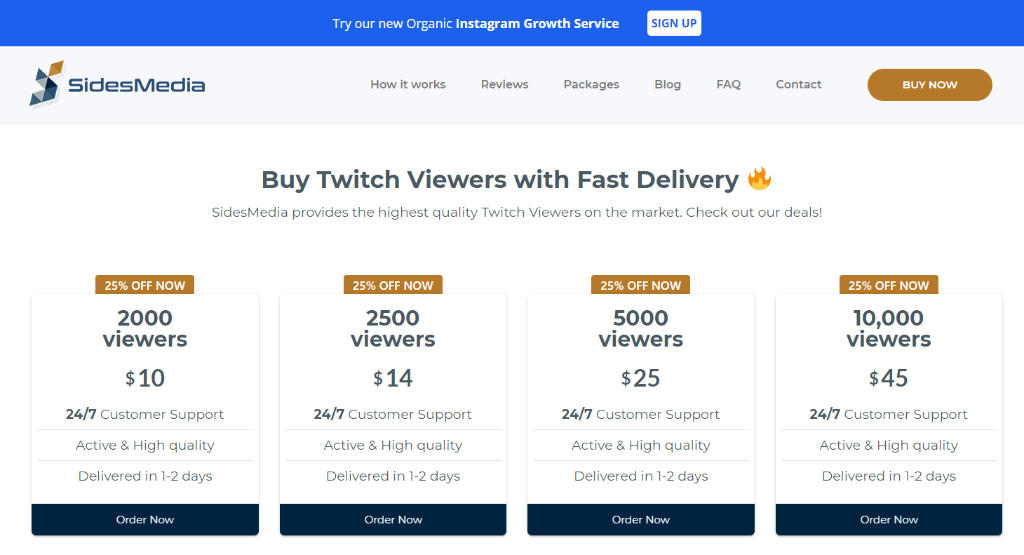
Task: Order the 2500 viewers package
Action: click(393, 520)
